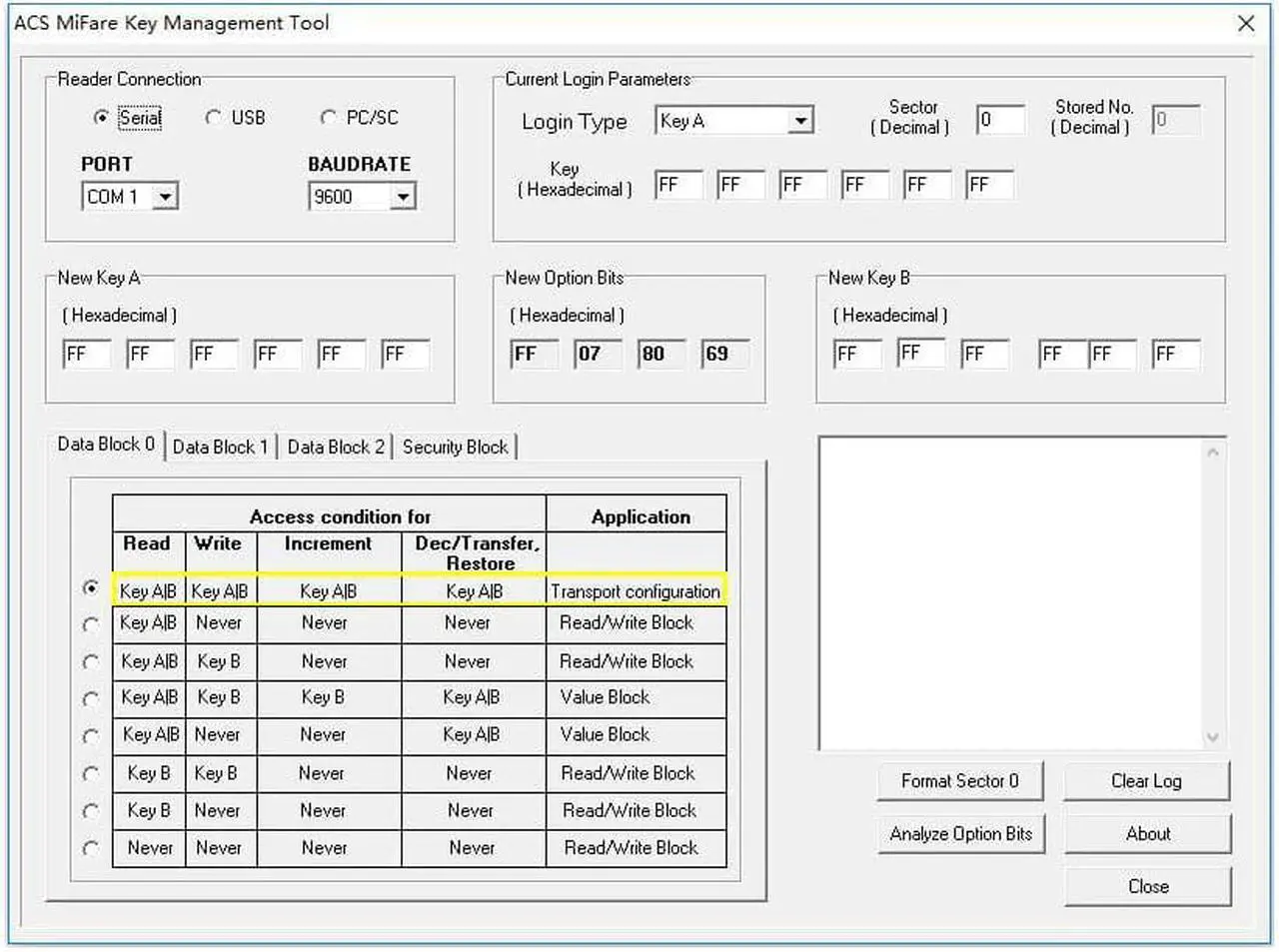Image resolution: width=1279 pixels, height=952 pixels.
Task: Click the Format Sector 0 button
Action: tap(959, 781)
